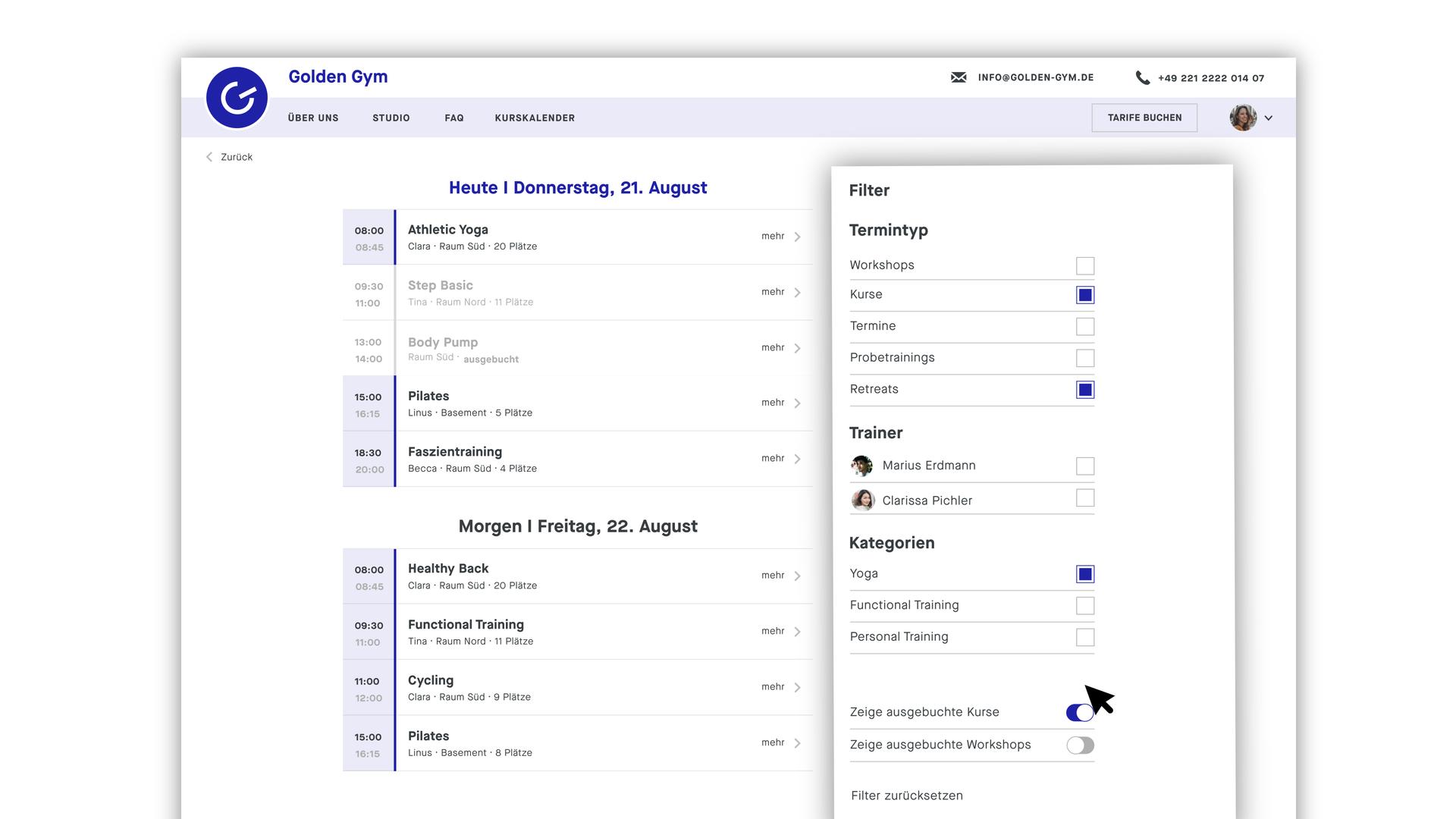
Task: Turn off Zeige ausgebuchte Kurse toggle
Action: (1080, 712)
